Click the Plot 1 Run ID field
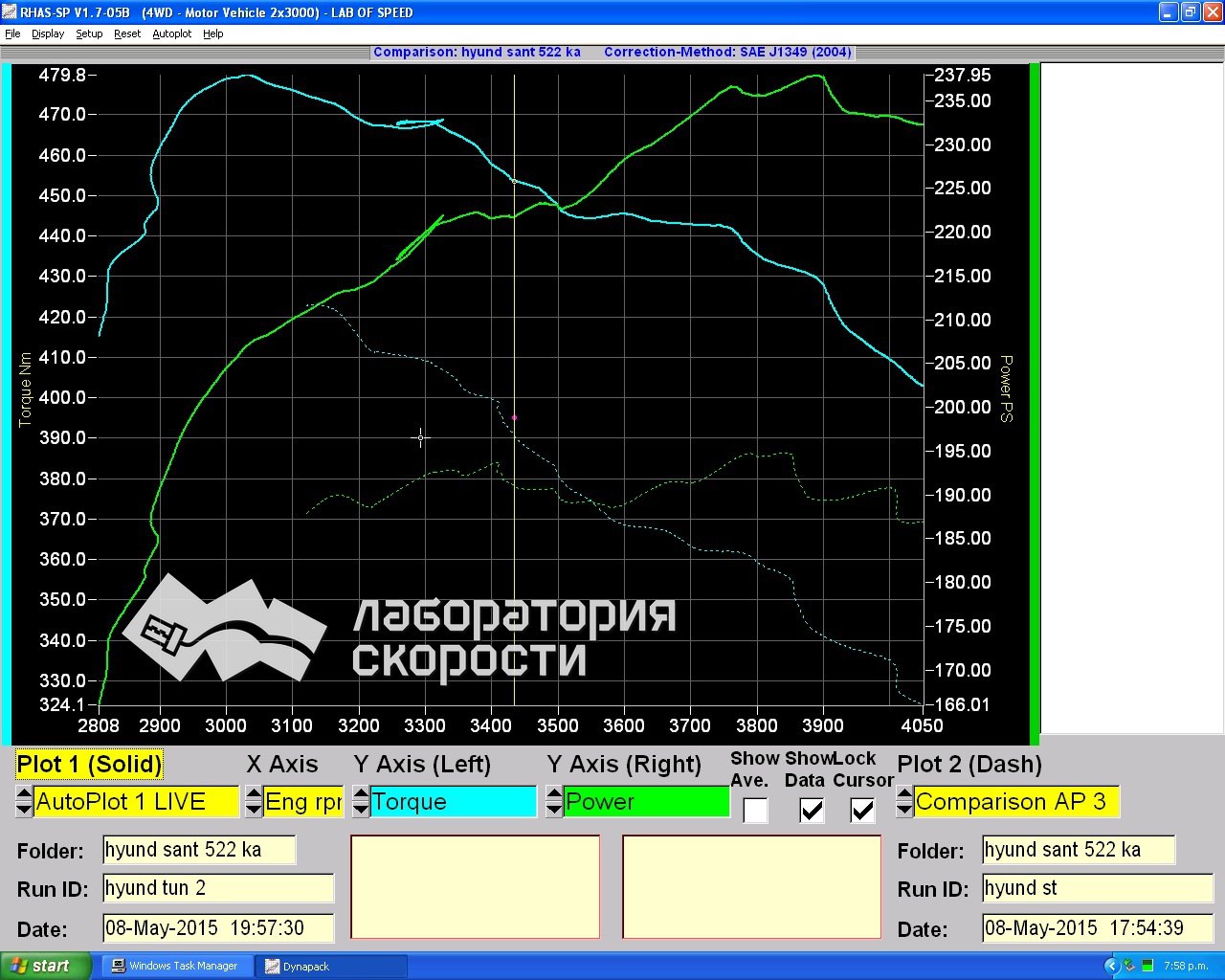1225x980 pixels. tap(218, 888)
